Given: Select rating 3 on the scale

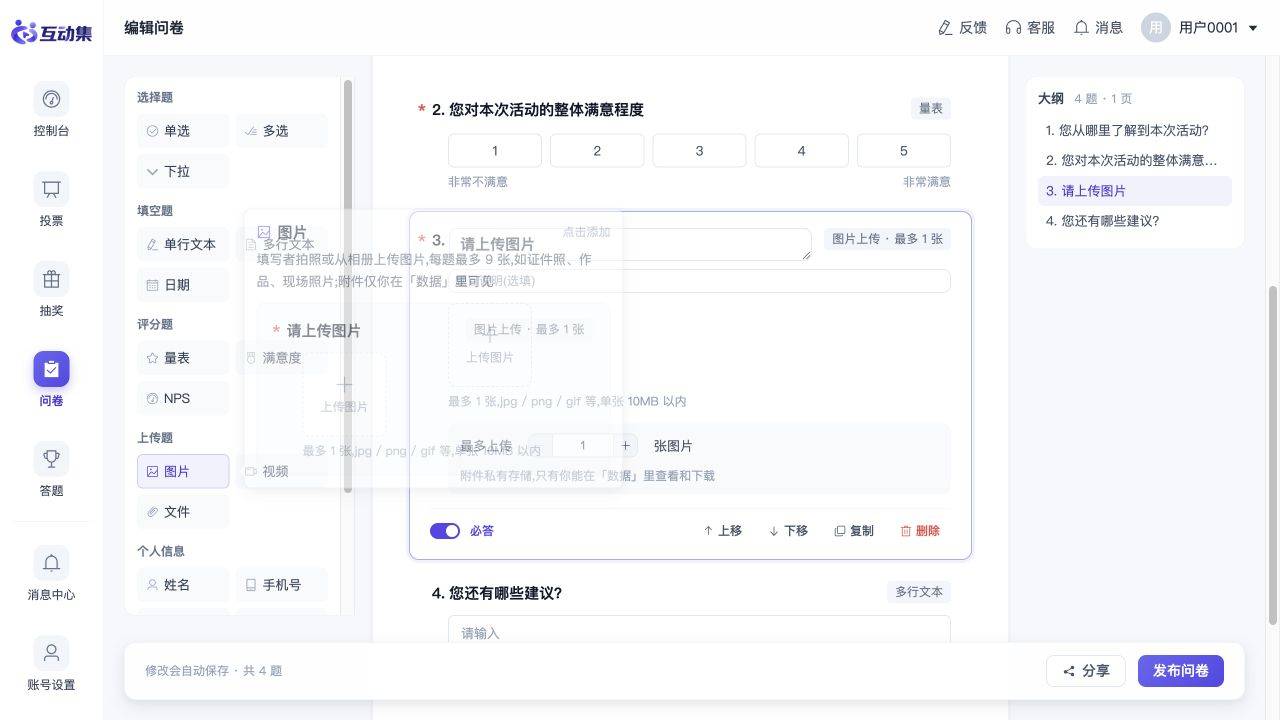Looking at the screenshot, I should pos(699,151).
